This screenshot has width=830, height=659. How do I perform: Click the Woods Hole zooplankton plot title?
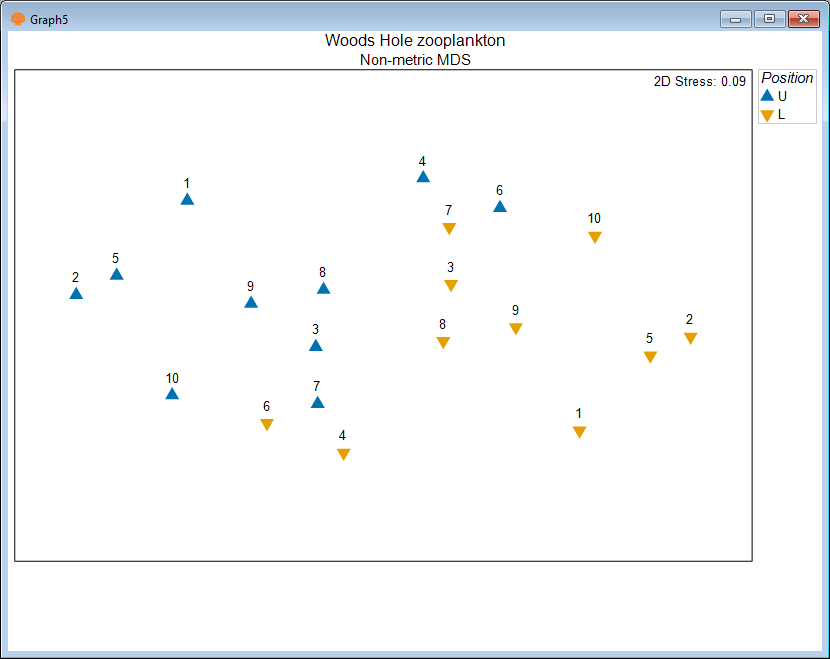click(415, 41)
